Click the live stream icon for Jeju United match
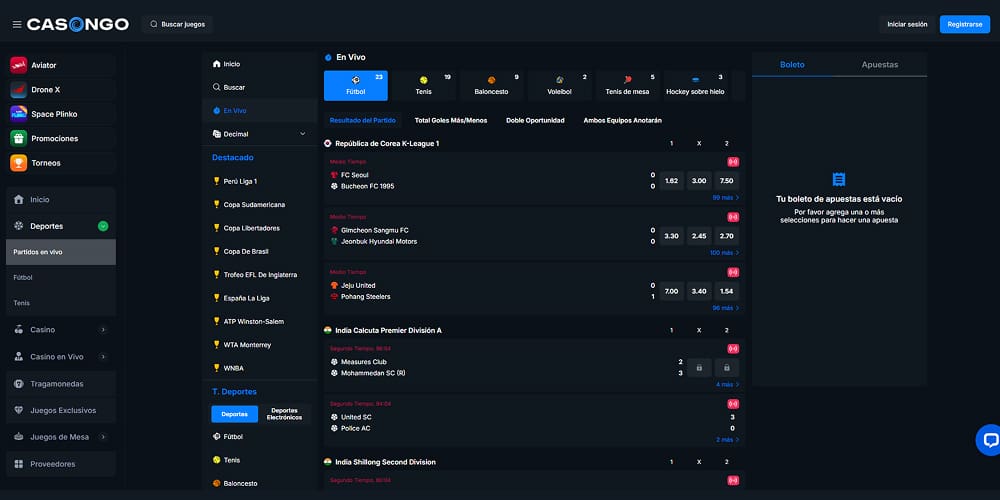This screenshot has height=500, width=1000. (x=733, y=272)
